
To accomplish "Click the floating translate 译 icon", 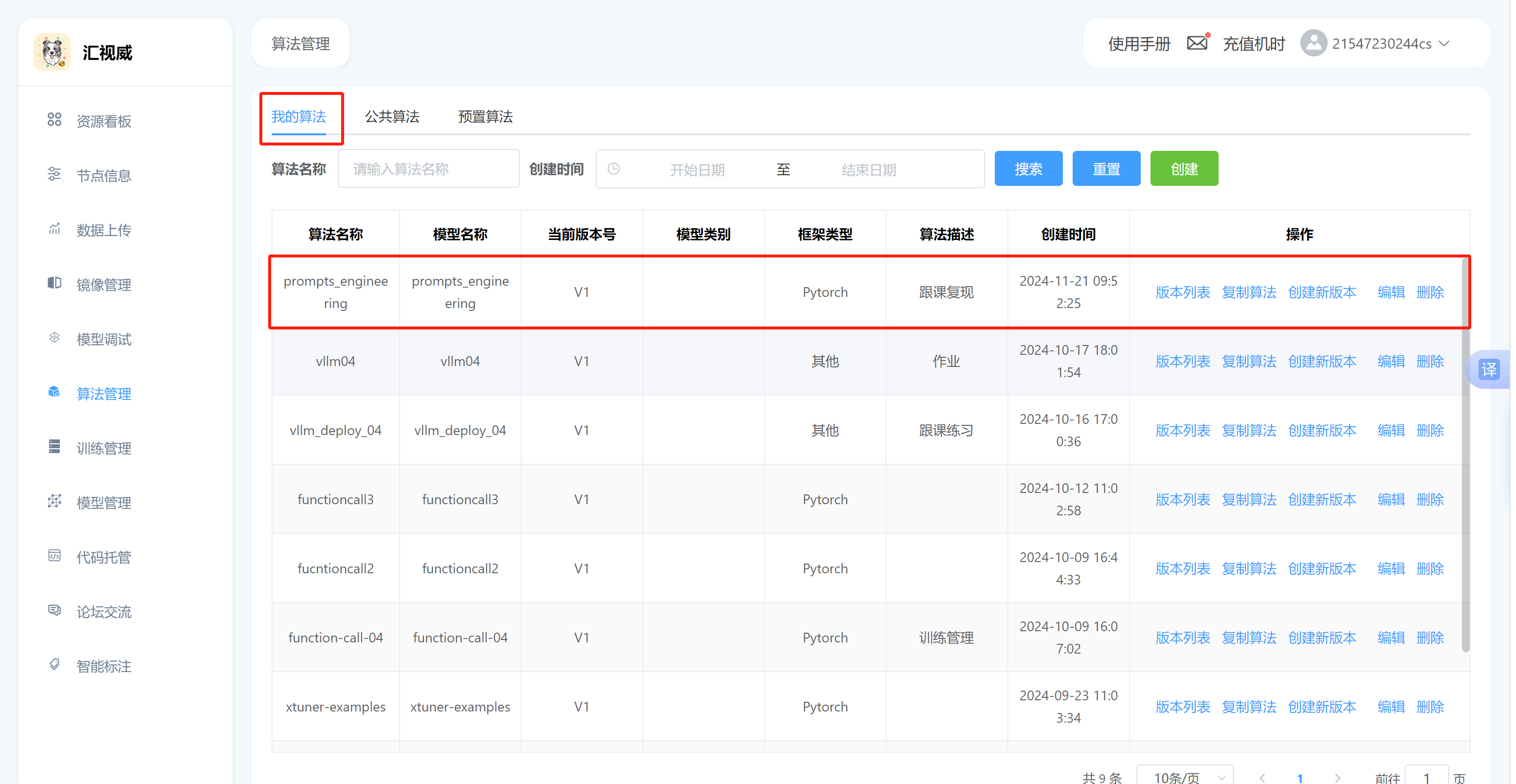I will pyautogui.click(x=1489, y=370).
